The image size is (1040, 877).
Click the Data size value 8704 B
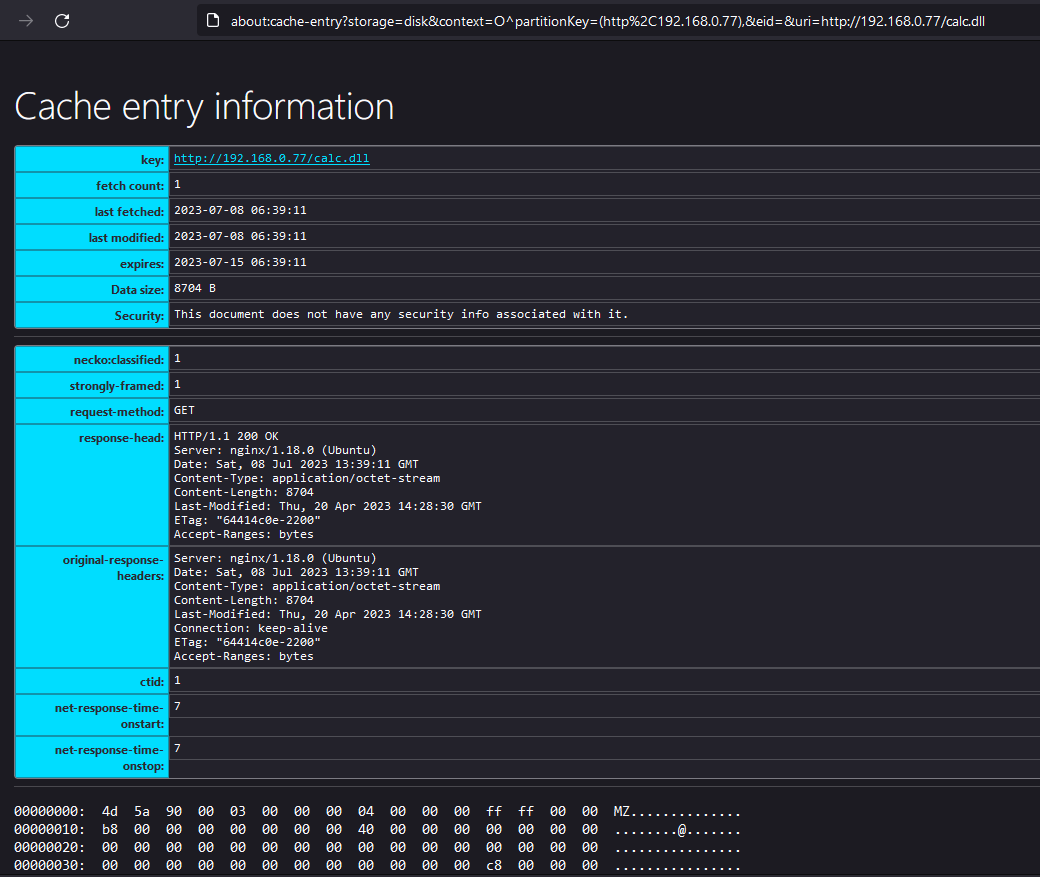coord(195,289)
